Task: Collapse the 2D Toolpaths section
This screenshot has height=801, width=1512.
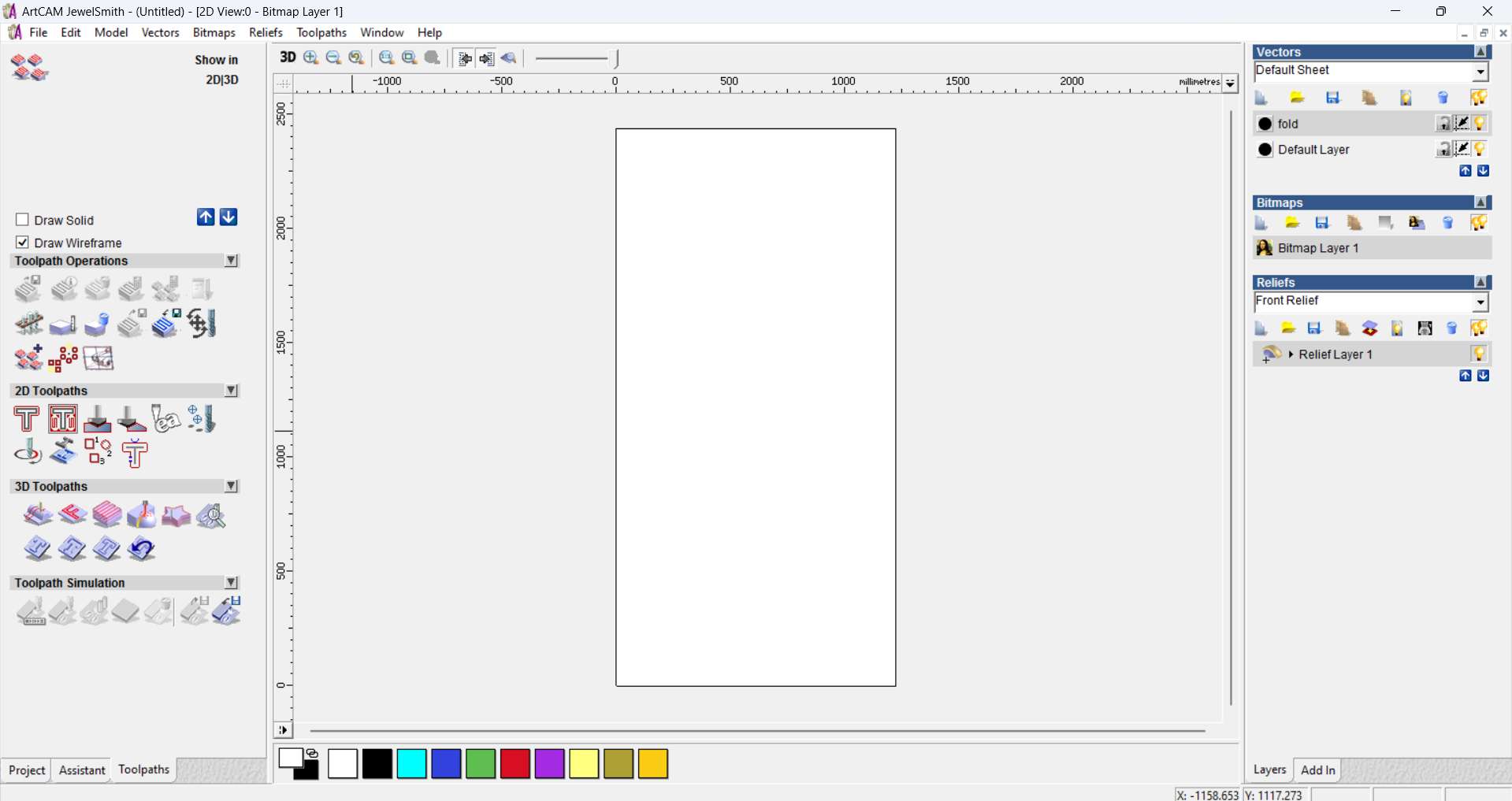Action: pos(232,391)
